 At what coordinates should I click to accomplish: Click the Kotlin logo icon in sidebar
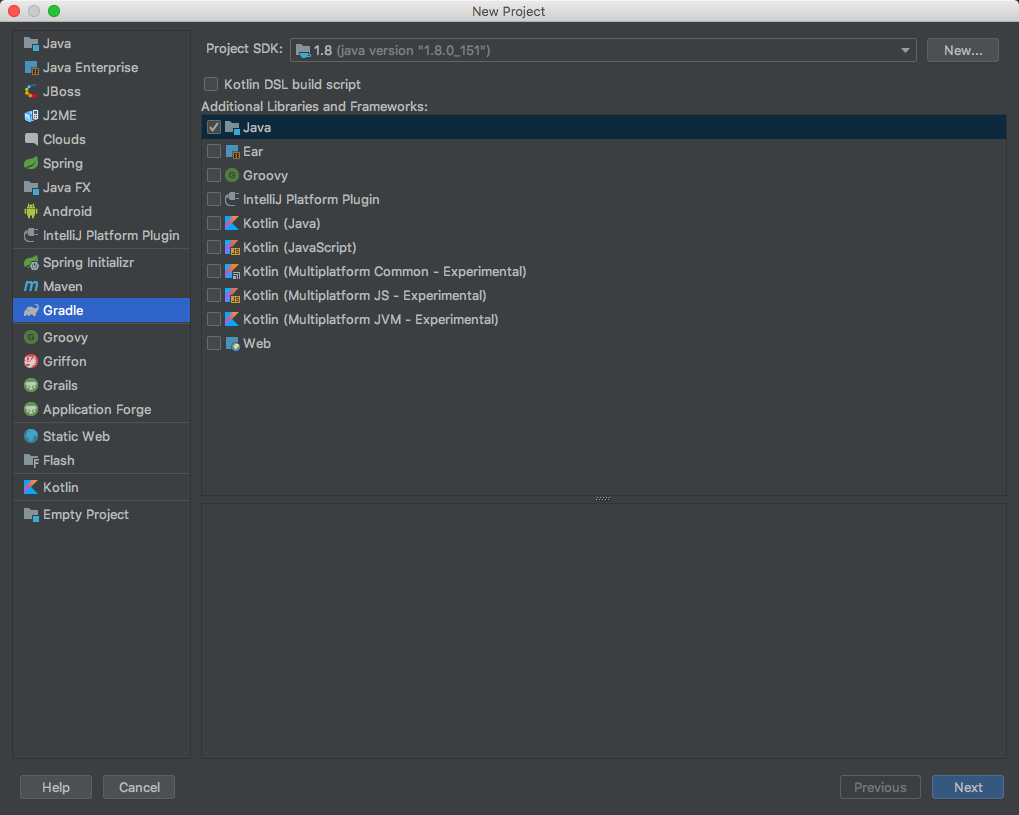[31, 487]
